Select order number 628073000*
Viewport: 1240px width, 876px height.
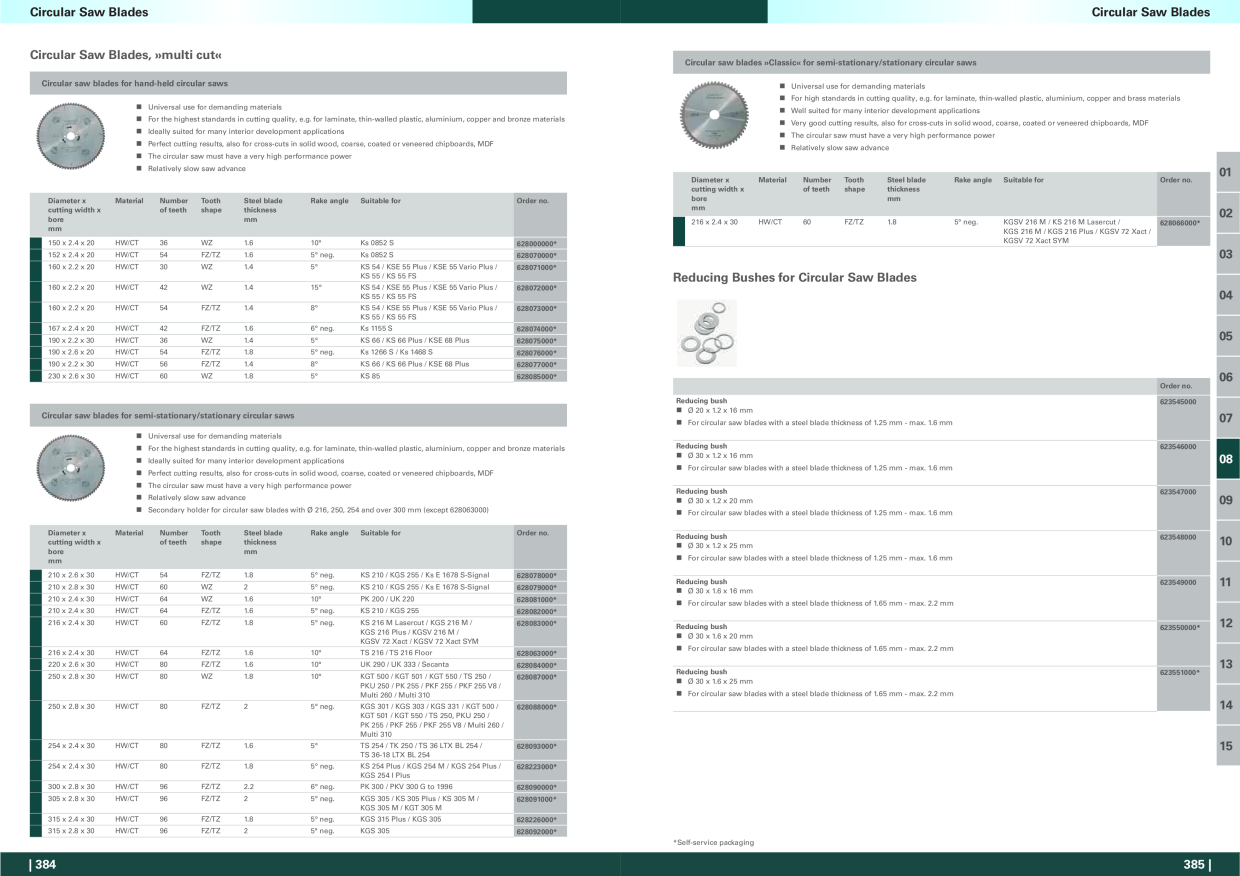[536, 309]
